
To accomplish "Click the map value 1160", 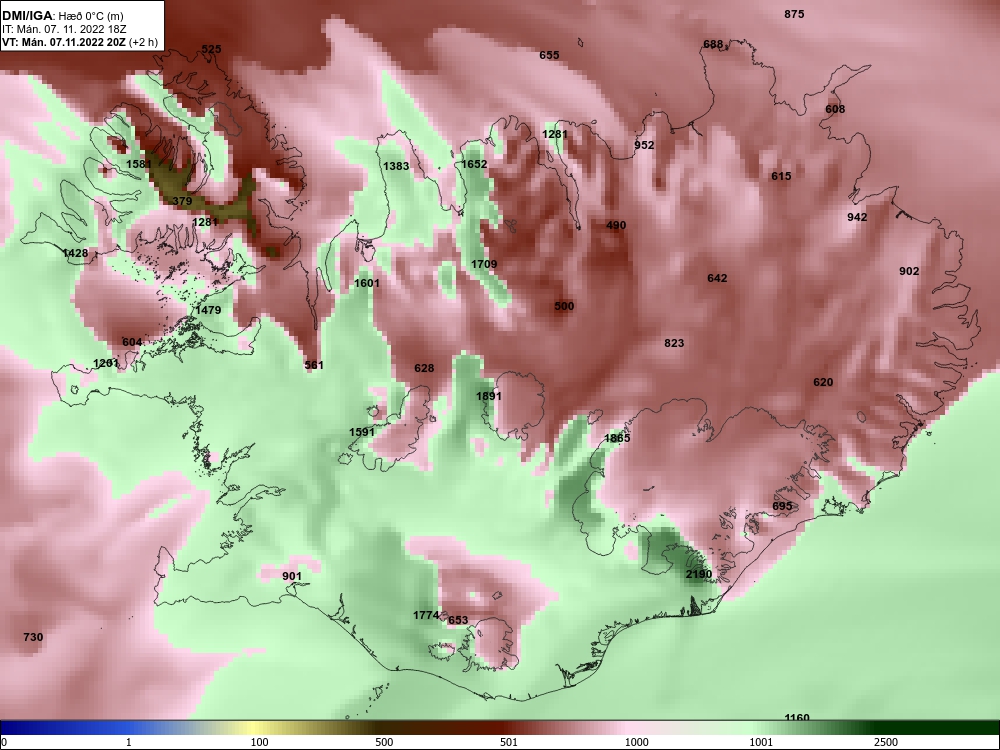I will (x=797, y=717).
